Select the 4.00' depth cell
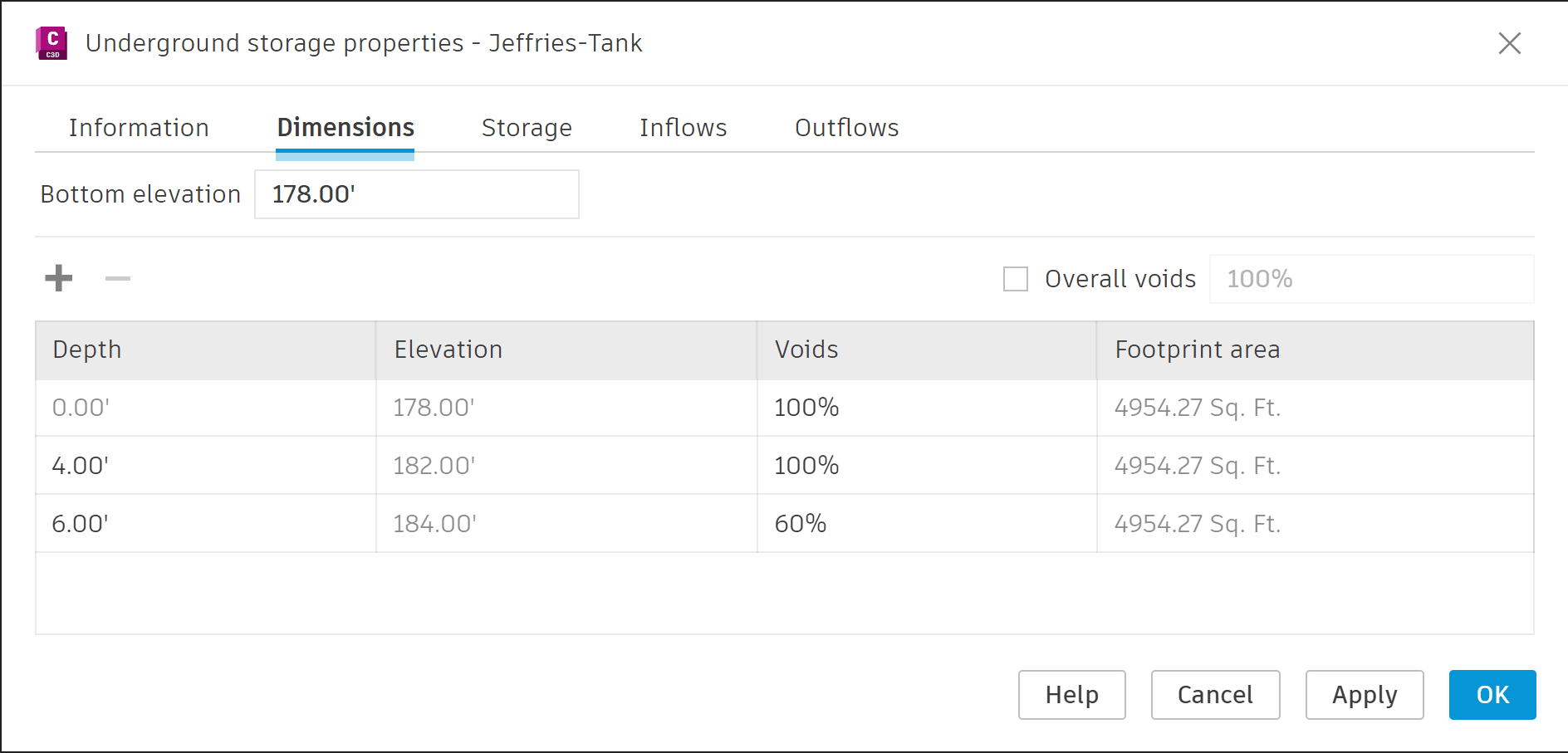Viewport: 1568px width, 753px height. 204,466
